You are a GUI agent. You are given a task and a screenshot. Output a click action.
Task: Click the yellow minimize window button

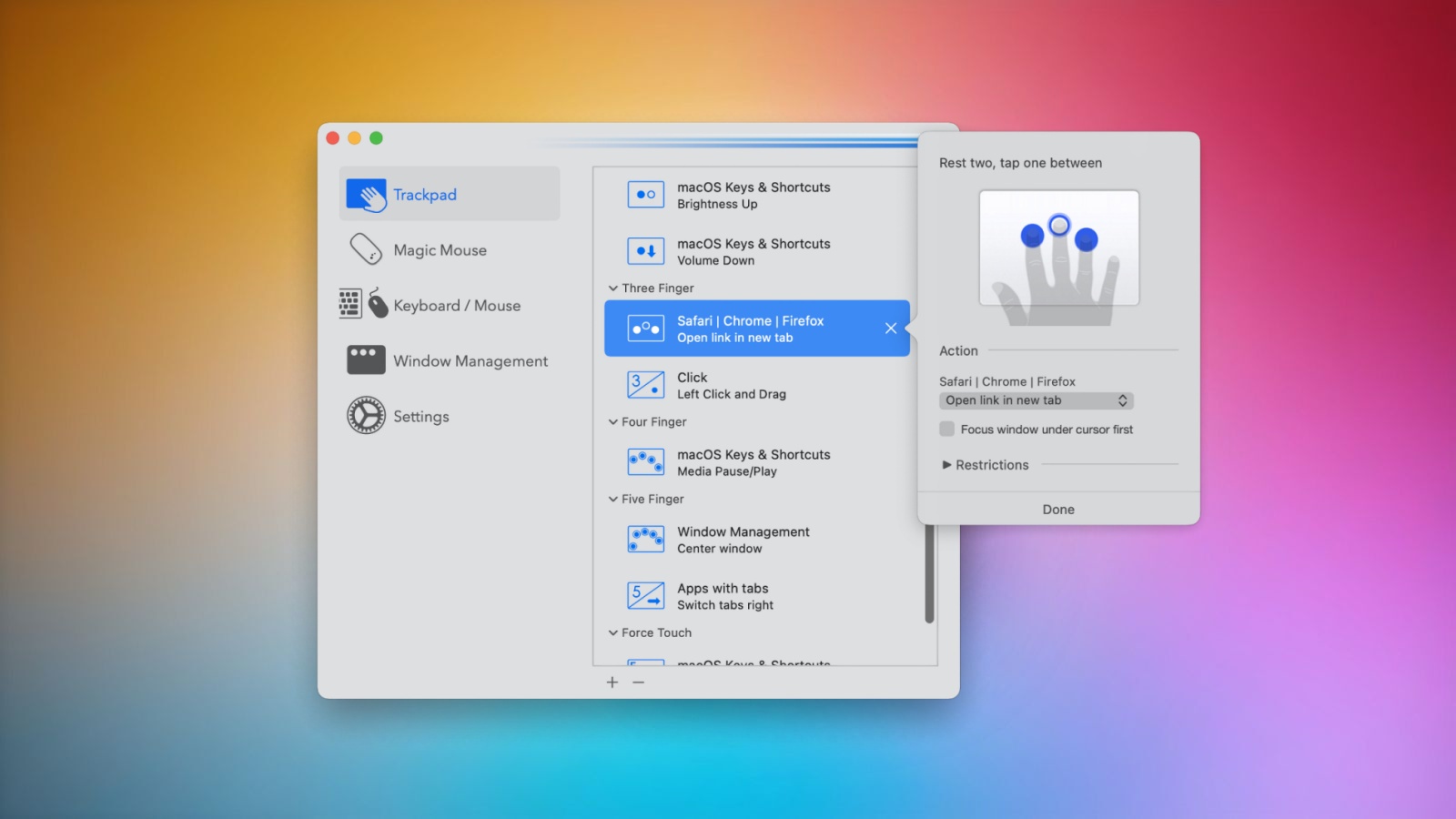tap(354, 138)
